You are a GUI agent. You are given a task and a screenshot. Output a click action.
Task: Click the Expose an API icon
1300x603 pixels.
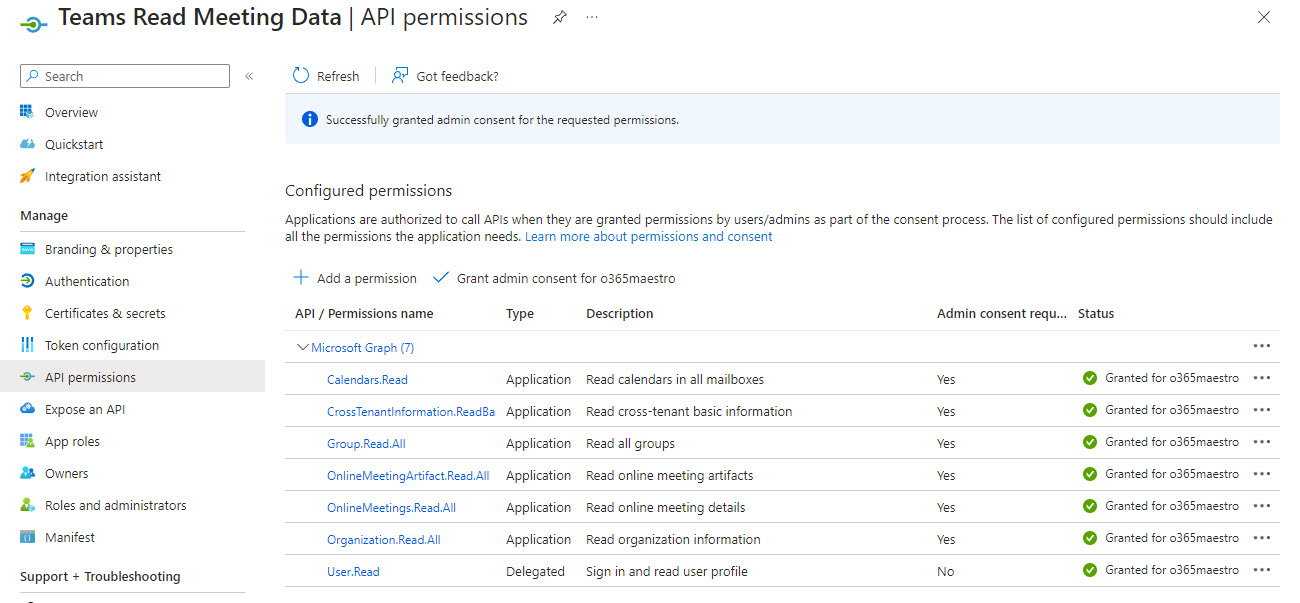[x=30, y=409]
